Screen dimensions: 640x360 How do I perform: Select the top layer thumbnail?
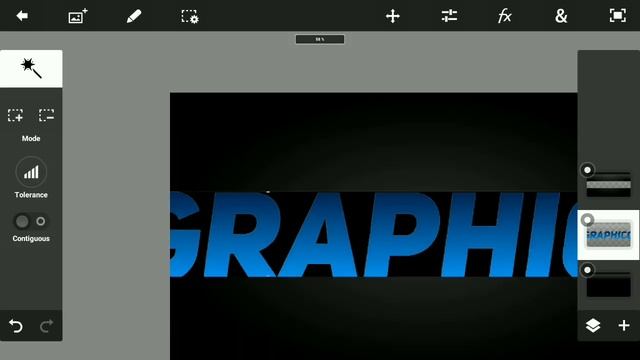[x=609, y=185]
